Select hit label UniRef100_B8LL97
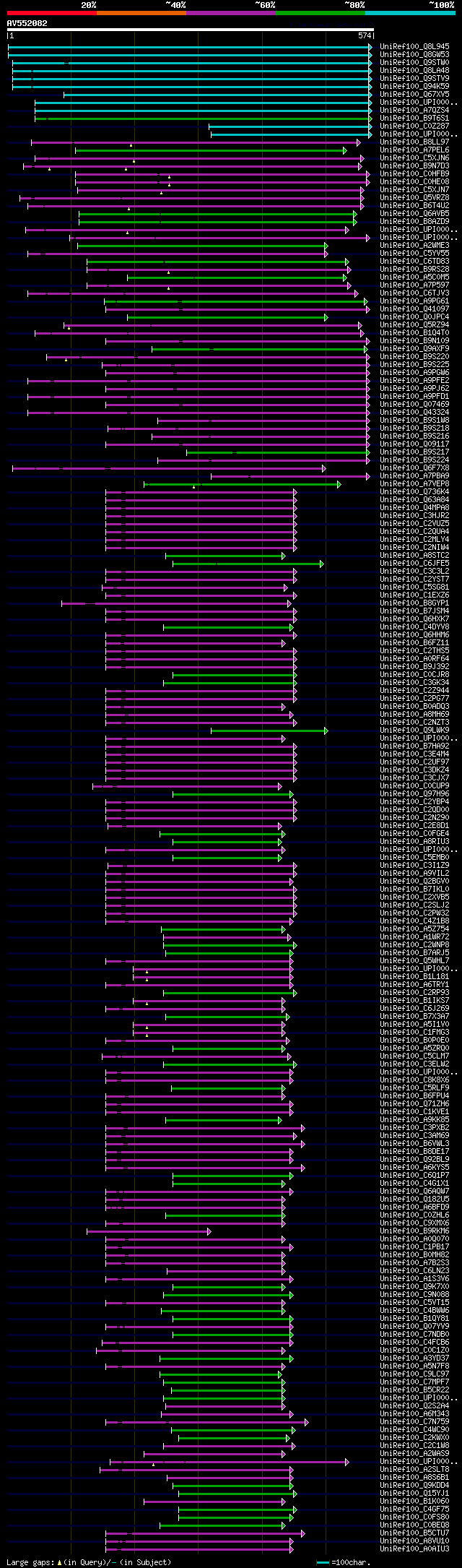 (414, 142)
